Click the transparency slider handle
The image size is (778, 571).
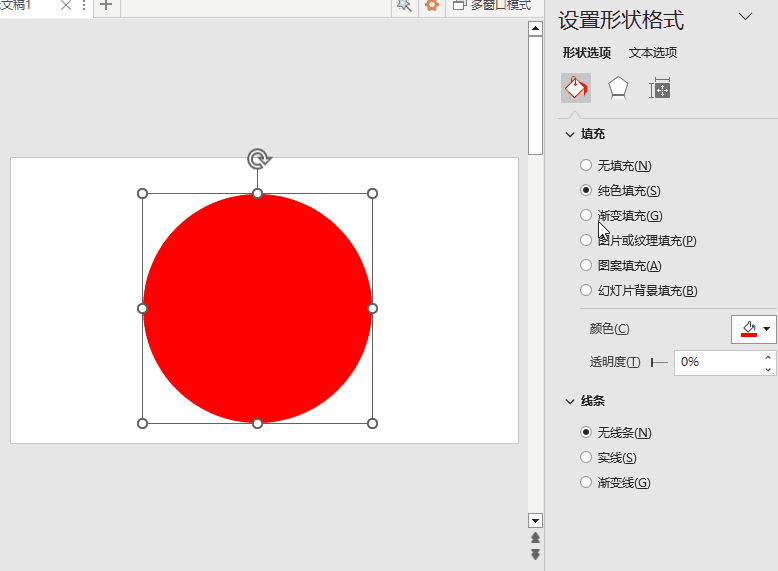point(652,363)
